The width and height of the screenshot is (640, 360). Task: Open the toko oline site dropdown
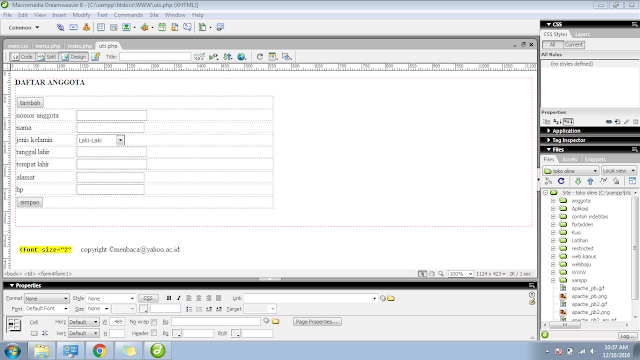(x=571, y=171)
